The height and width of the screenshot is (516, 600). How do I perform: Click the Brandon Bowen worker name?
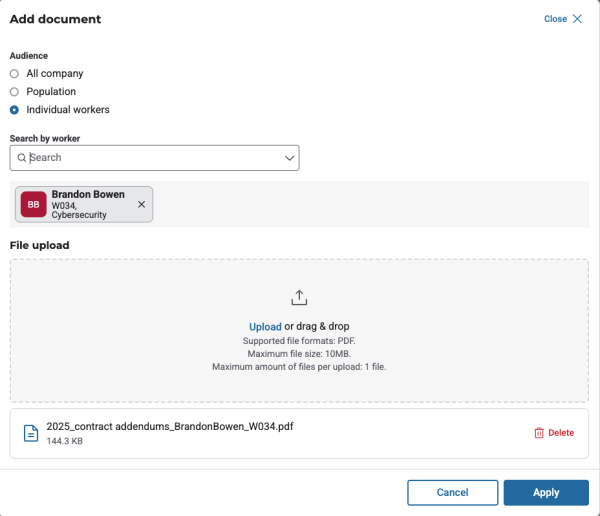[x=88, y=195]
